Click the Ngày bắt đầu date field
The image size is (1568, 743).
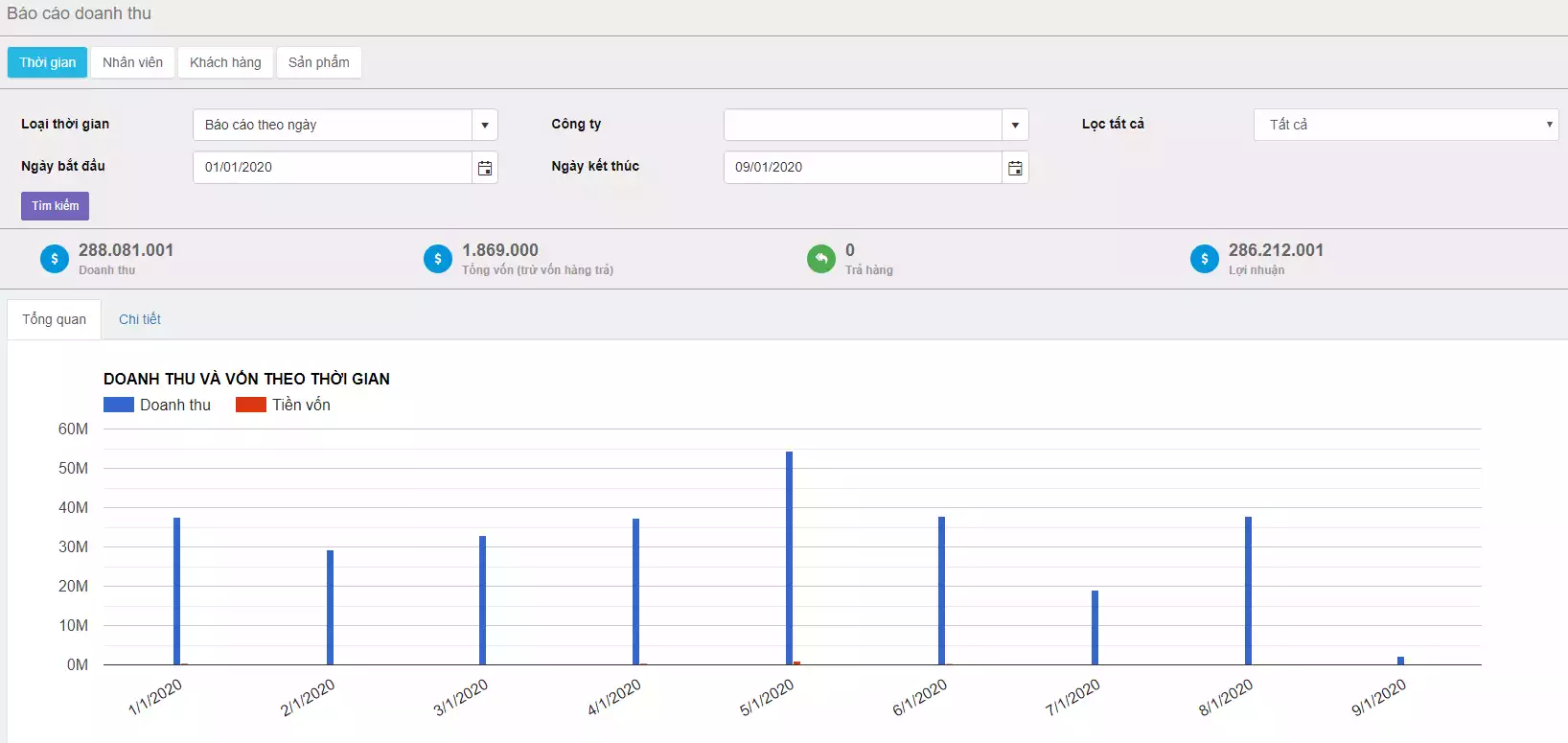click(x=333, y=168)
